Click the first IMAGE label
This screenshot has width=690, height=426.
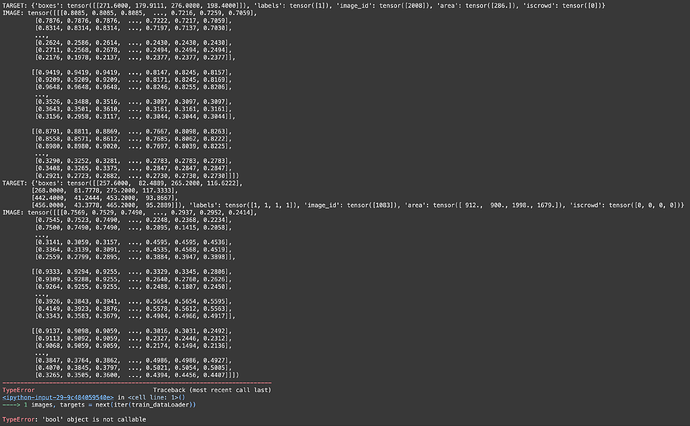(13, 13)
